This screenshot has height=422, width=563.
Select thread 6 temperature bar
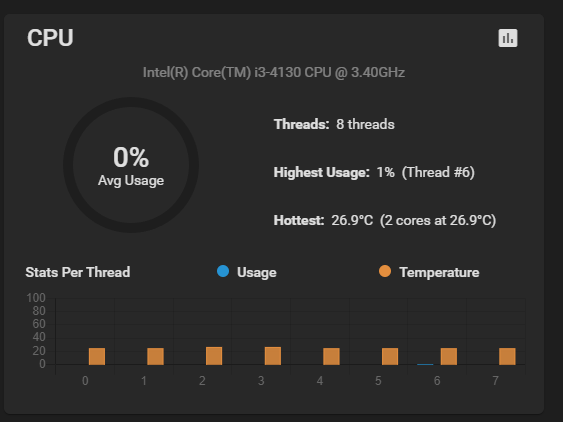pyautogui.click(x=449, y=356)
